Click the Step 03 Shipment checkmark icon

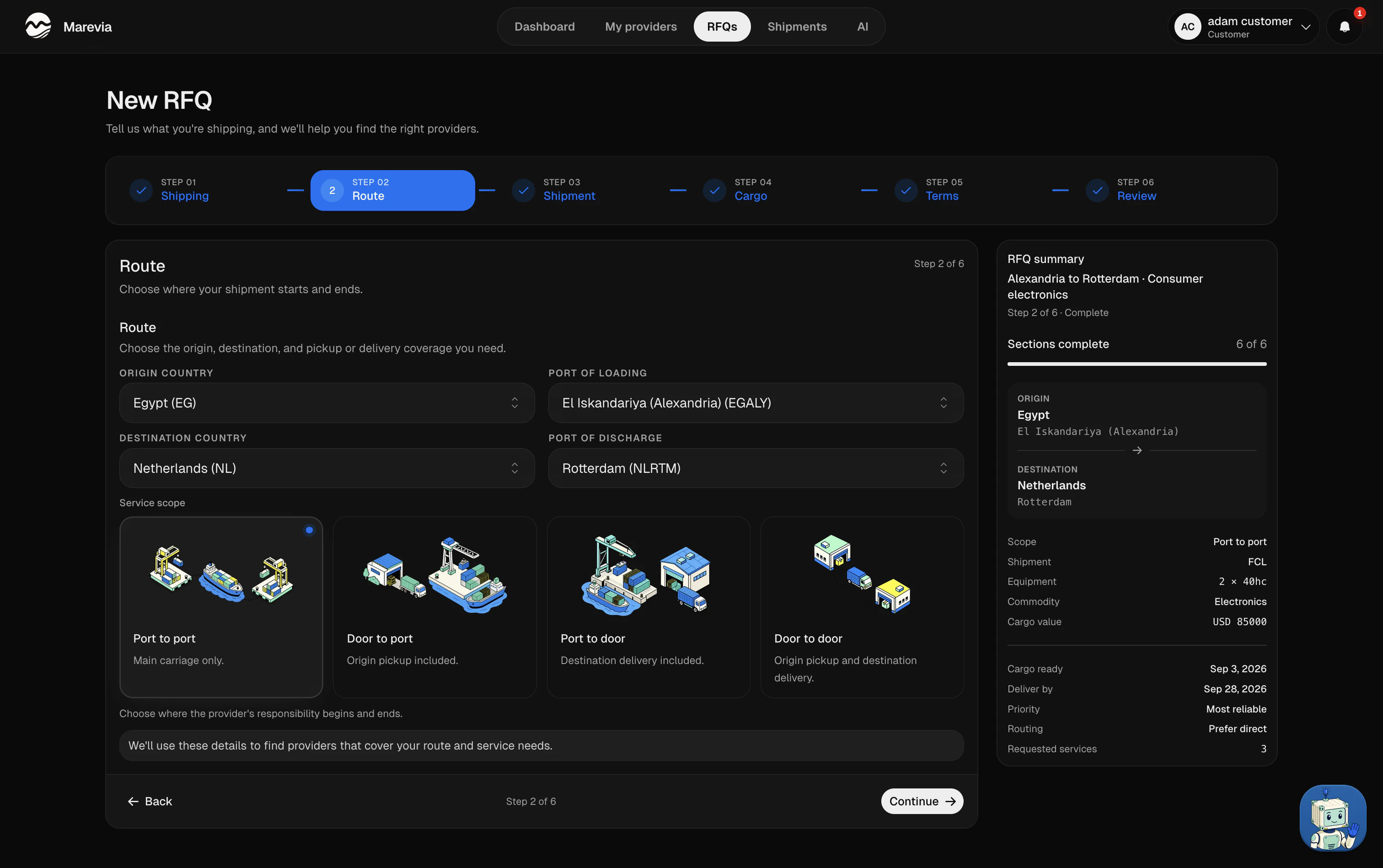tap(523, 191)
